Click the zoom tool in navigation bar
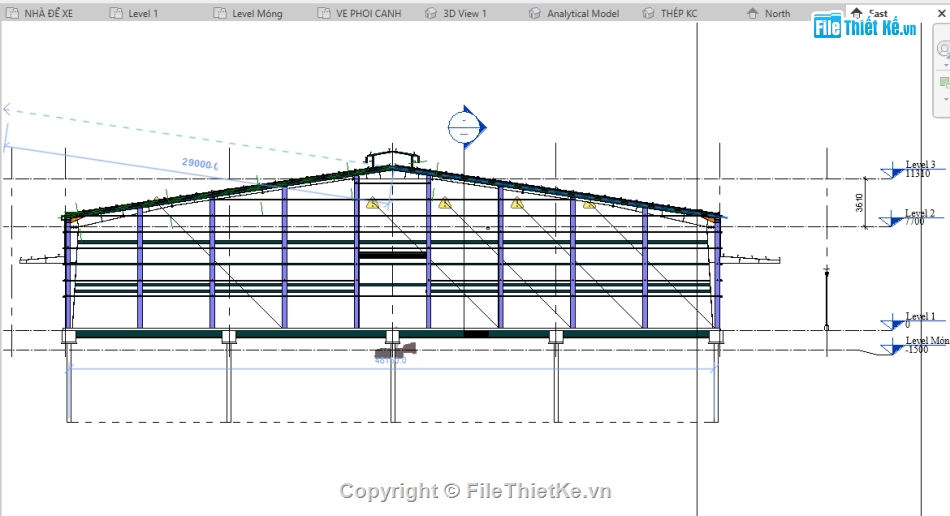 (x=944, y=49)
